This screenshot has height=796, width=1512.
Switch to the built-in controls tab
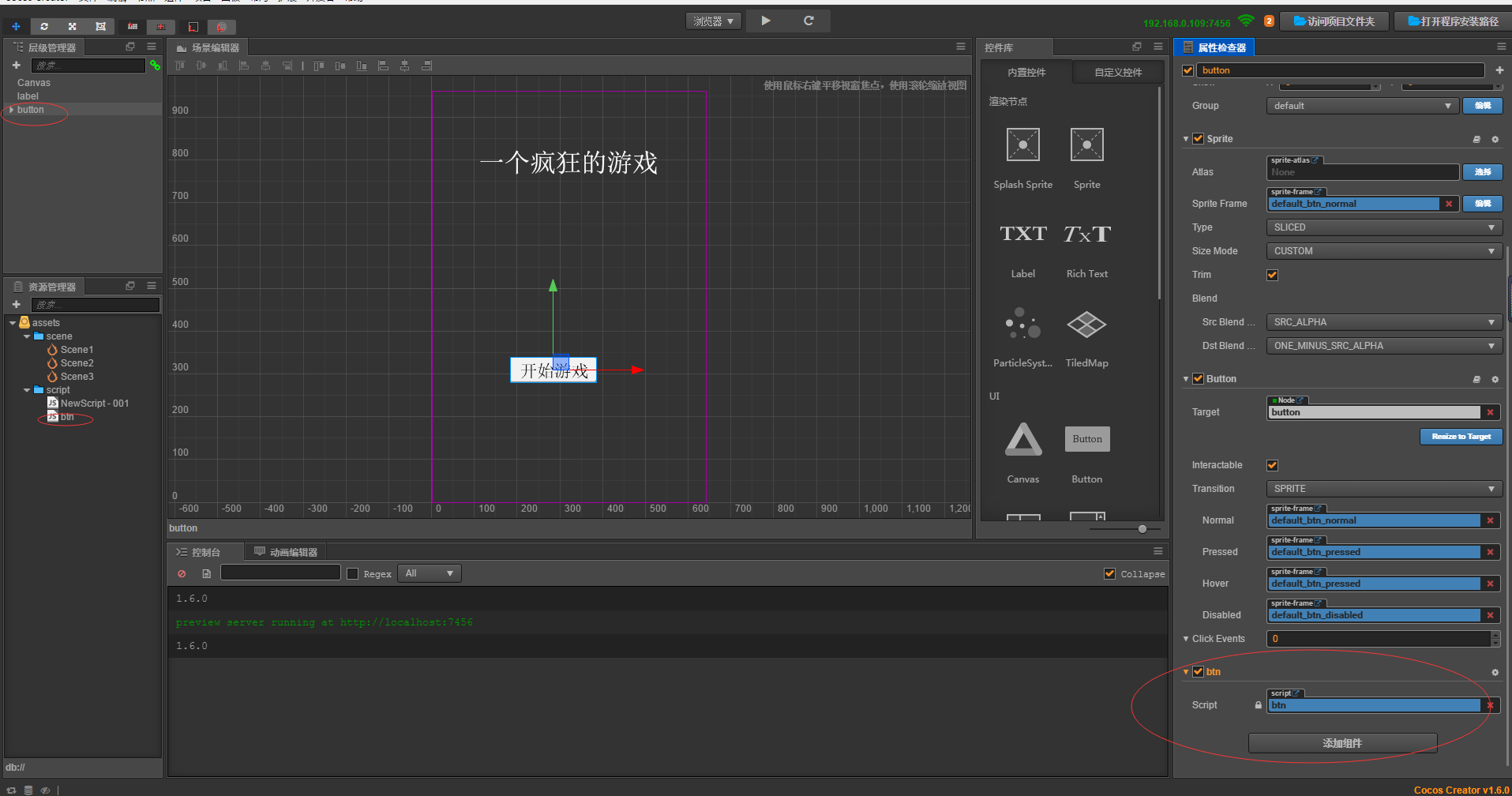click(1026, 73)
